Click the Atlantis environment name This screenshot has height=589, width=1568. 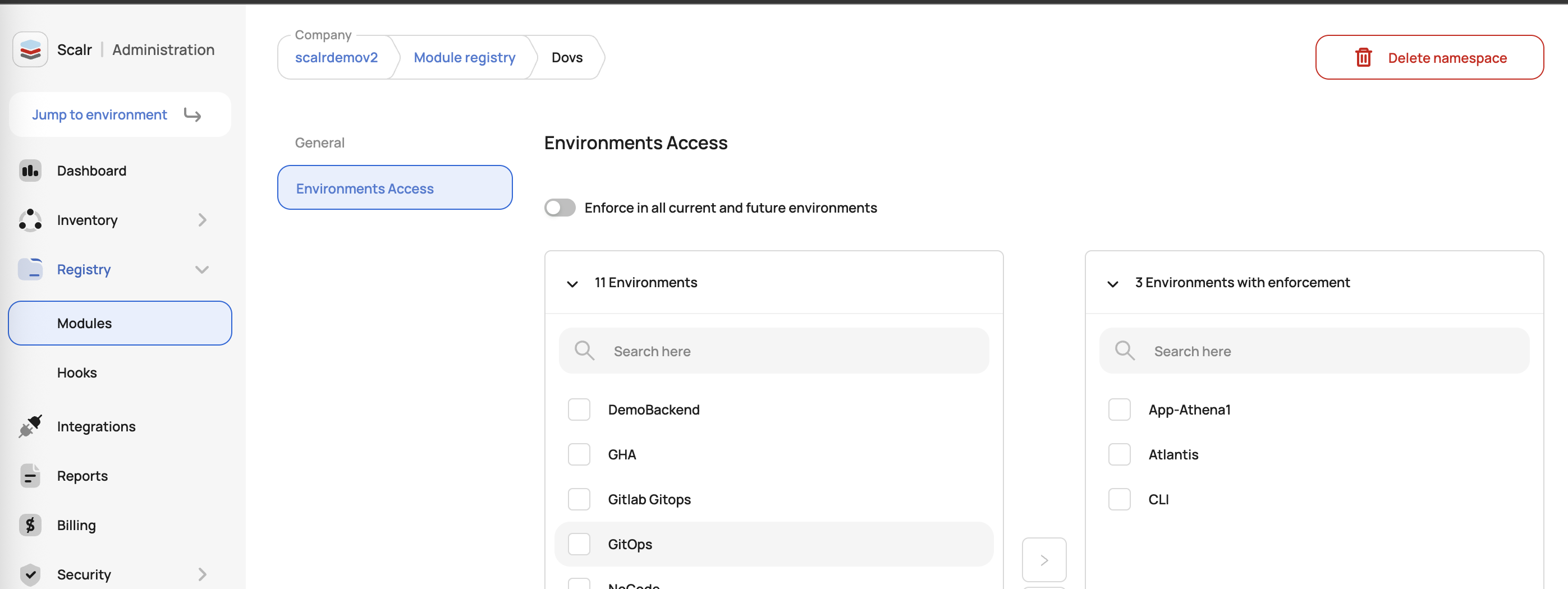[1173, 454]
